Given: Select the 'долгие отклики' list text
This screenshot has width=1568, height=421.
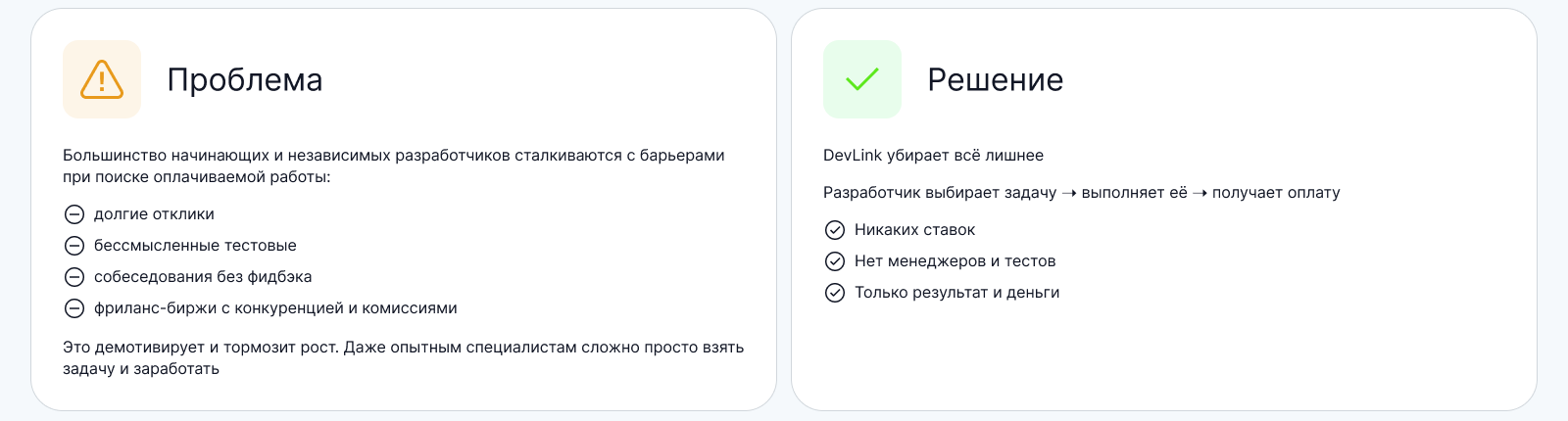Looking at the screenshot, I should pos(154,214).
